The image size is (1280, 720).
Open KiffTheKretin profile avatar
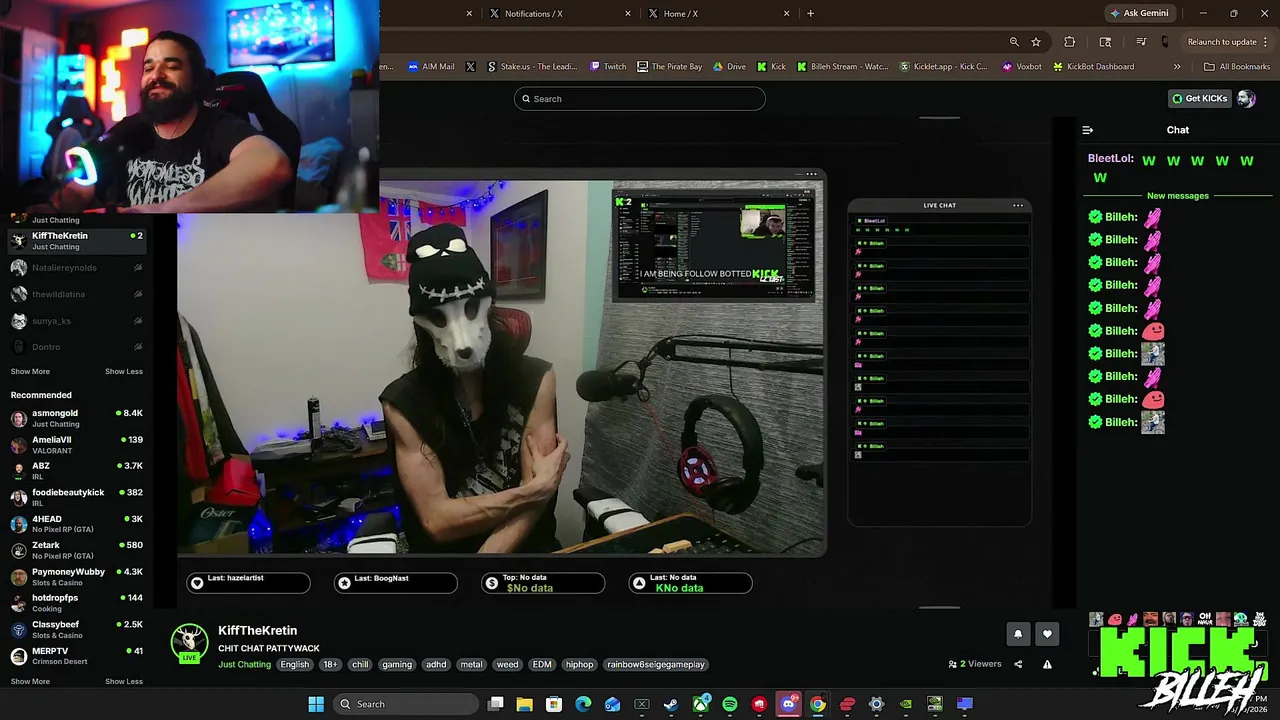189,645
